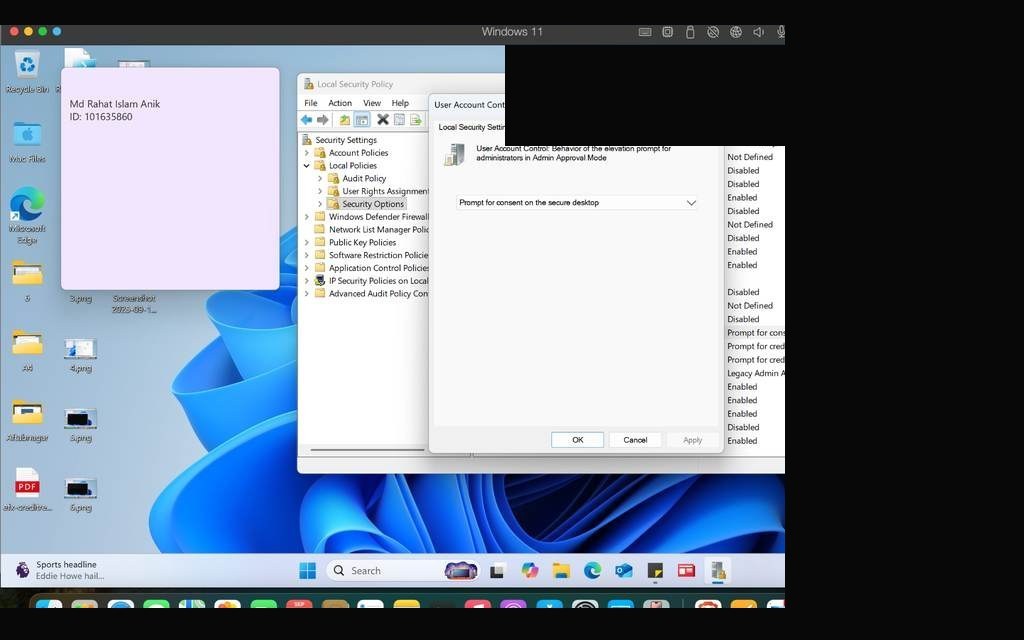Go up one level via folder icon

(344, 120)
